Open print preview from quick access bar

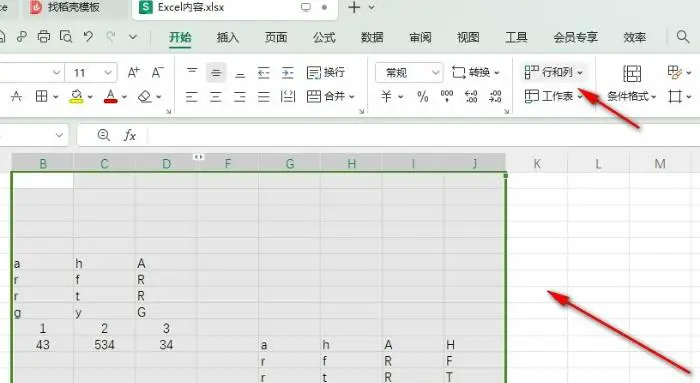pyautogui.click(x=66, y=37)
